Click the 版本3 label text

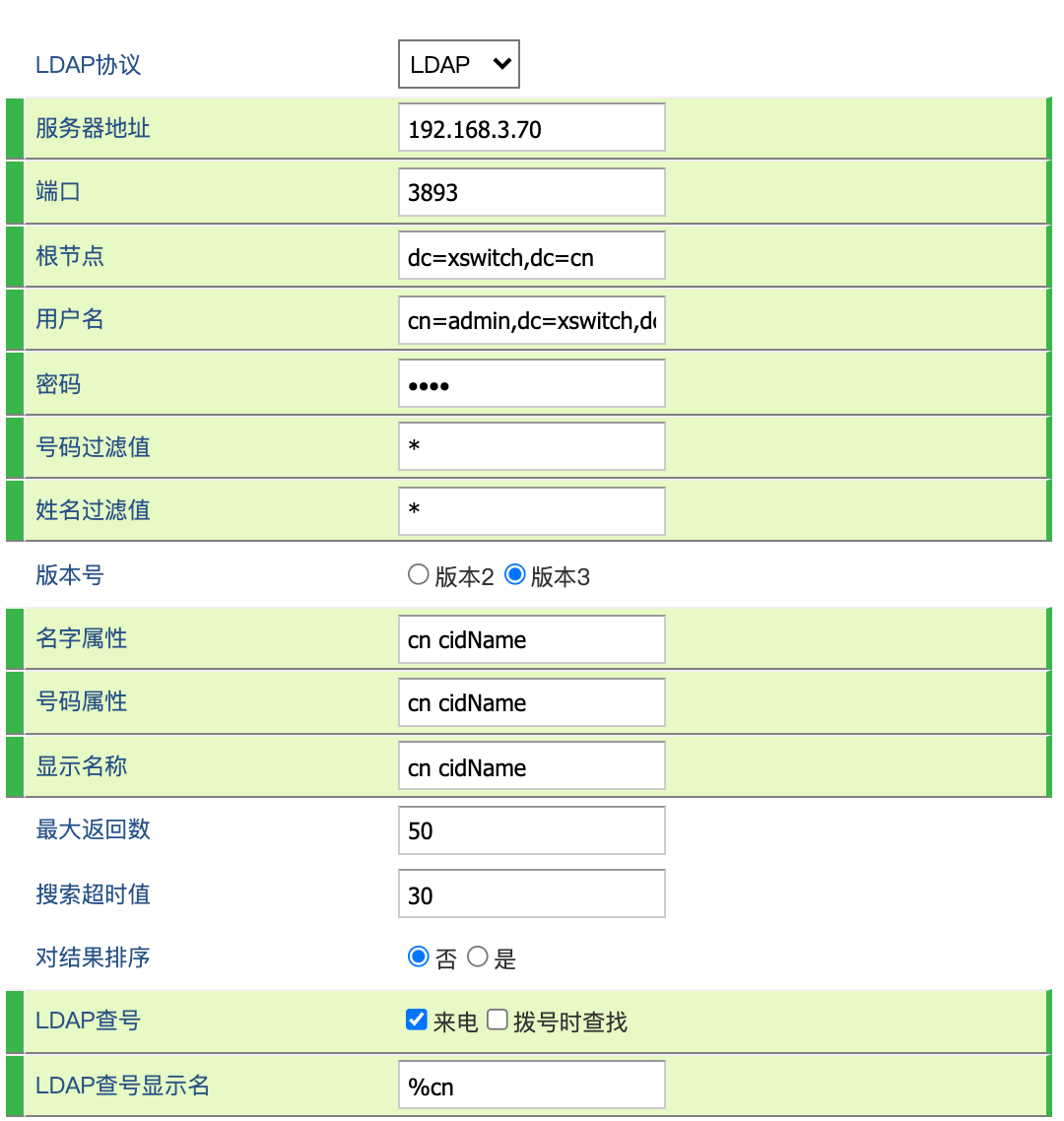pos(560,576)
